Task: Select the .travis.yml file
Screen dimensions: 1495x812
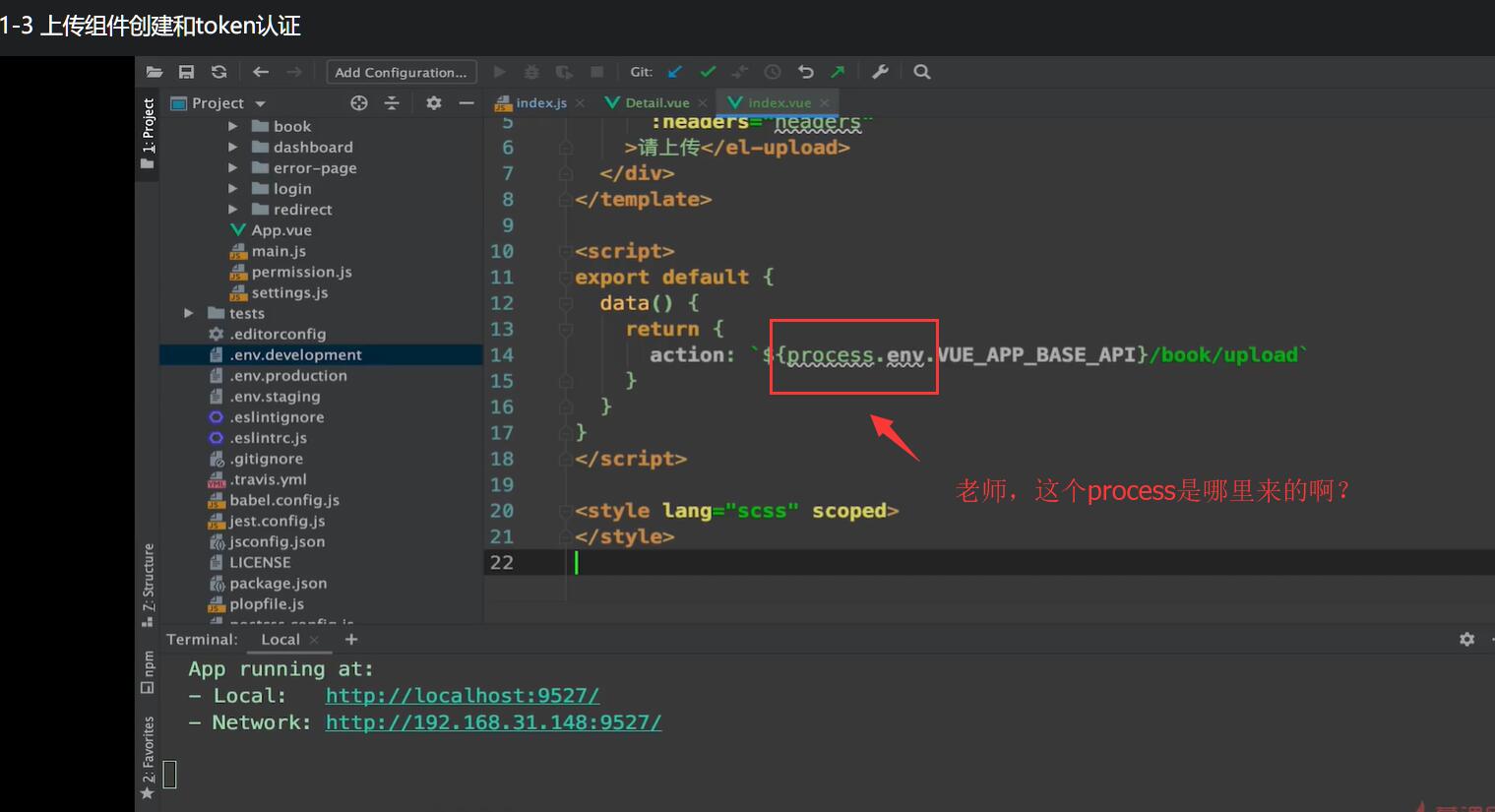Action: (268, 479)
